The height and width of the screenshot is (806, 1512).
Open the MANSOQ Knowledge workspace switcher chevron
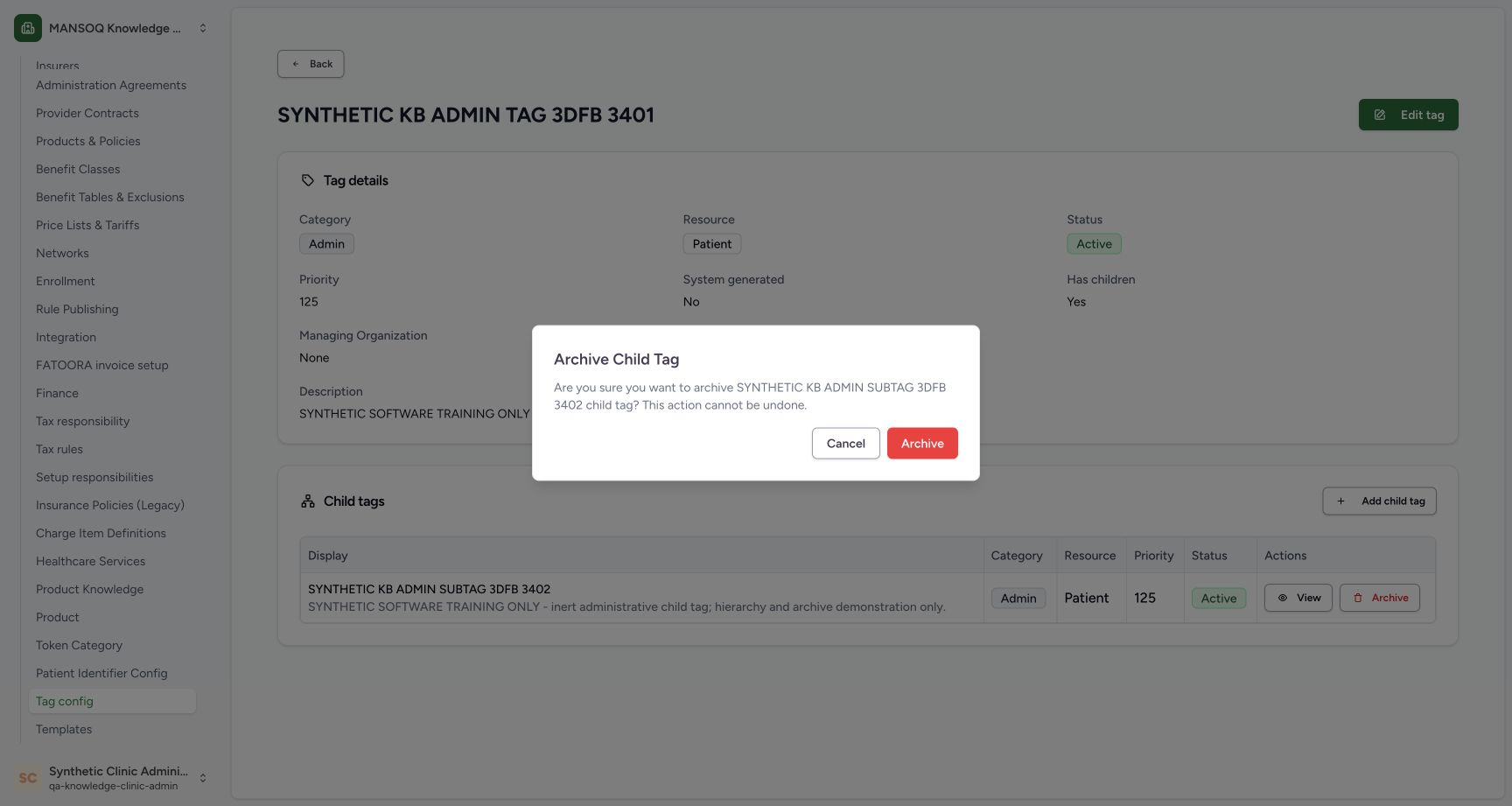[203, 28]
